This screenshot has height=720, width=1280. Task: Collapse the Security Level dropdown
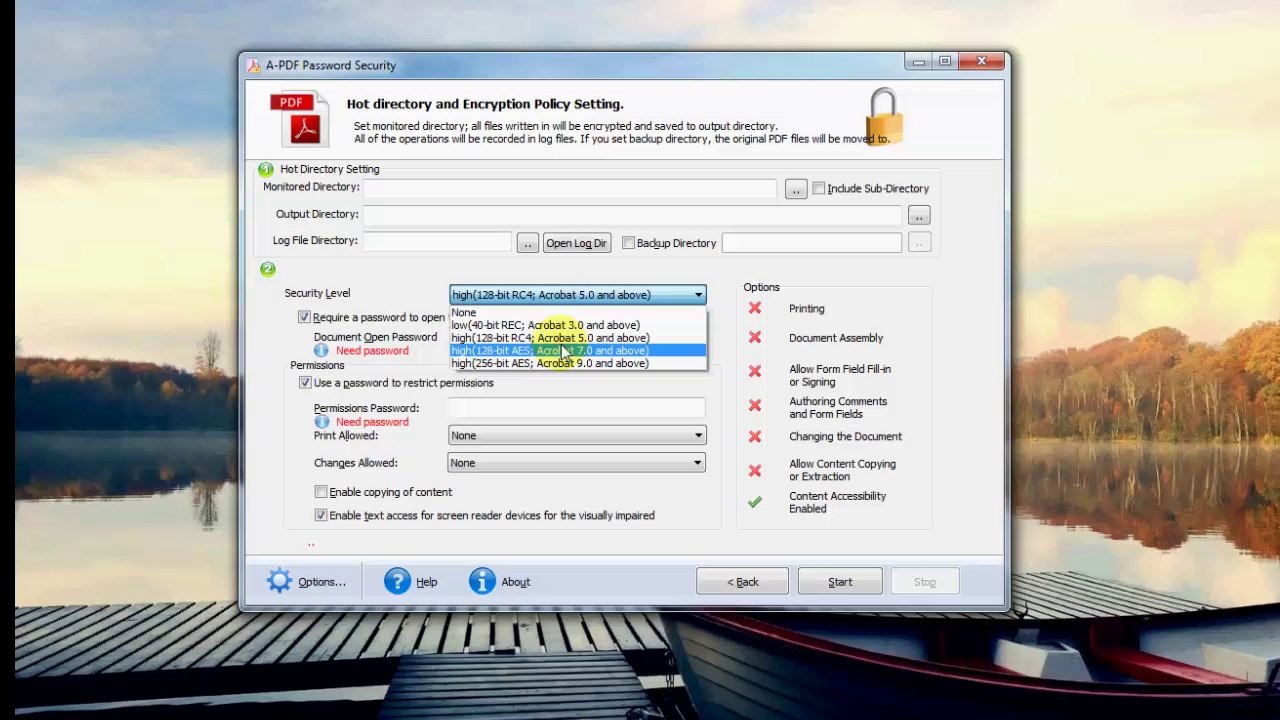pyautogui.click(x=698, y=295)
